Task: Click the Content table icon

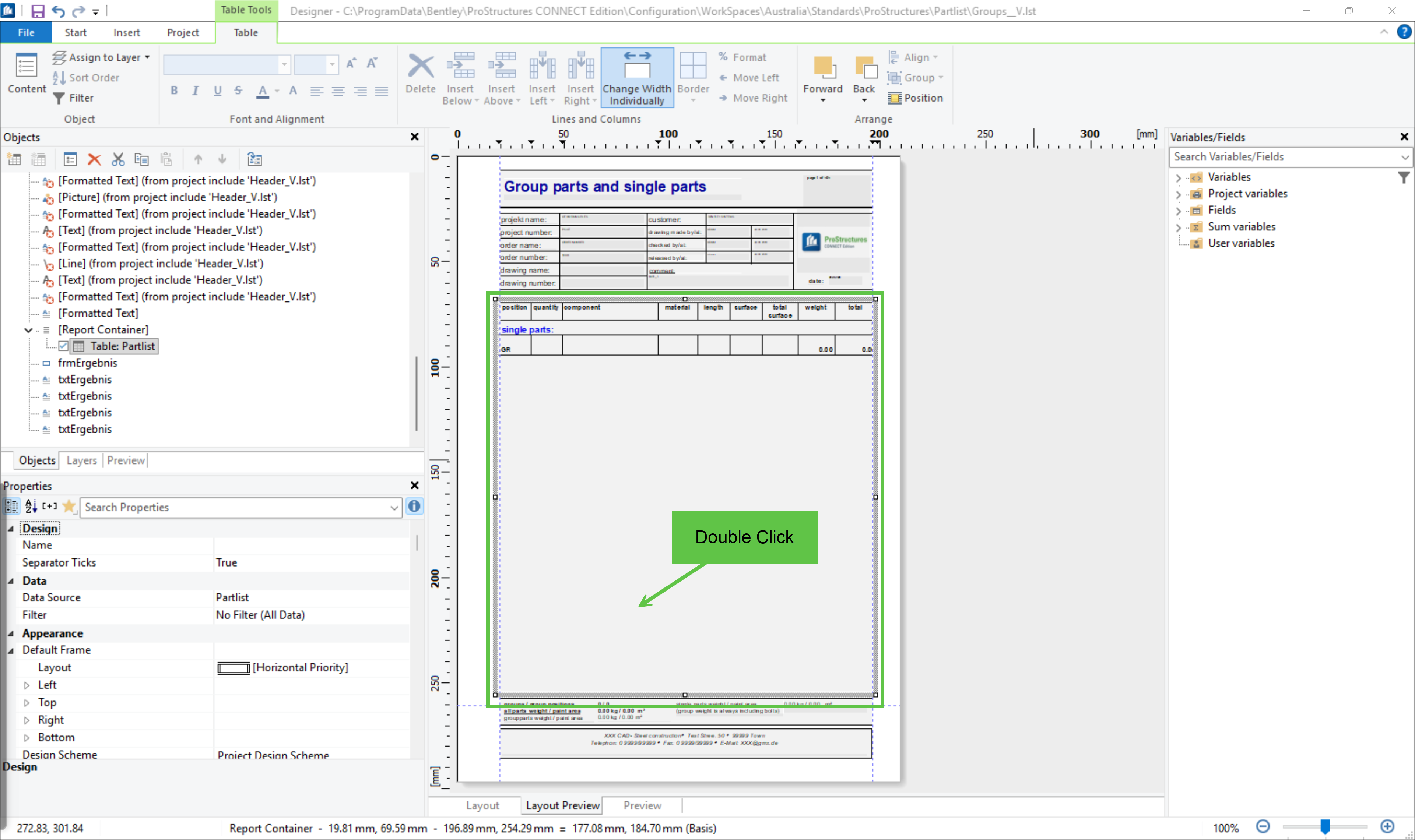Action: 26,66
